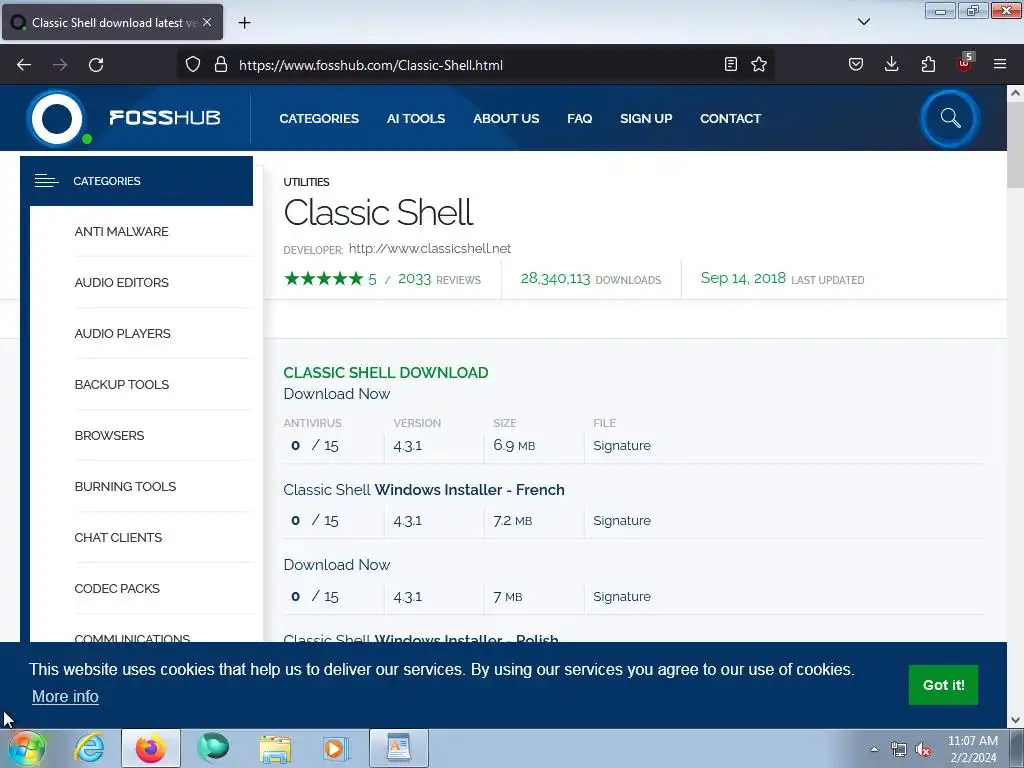
Task: Open SIGN UP in top navigation
Action: 646,118
